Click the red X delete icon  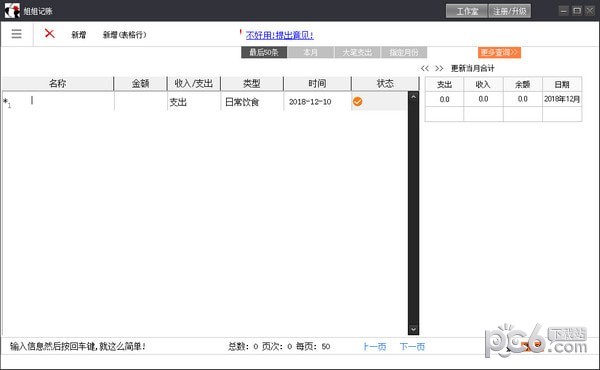pyautogui.click(x=50, y=33)
